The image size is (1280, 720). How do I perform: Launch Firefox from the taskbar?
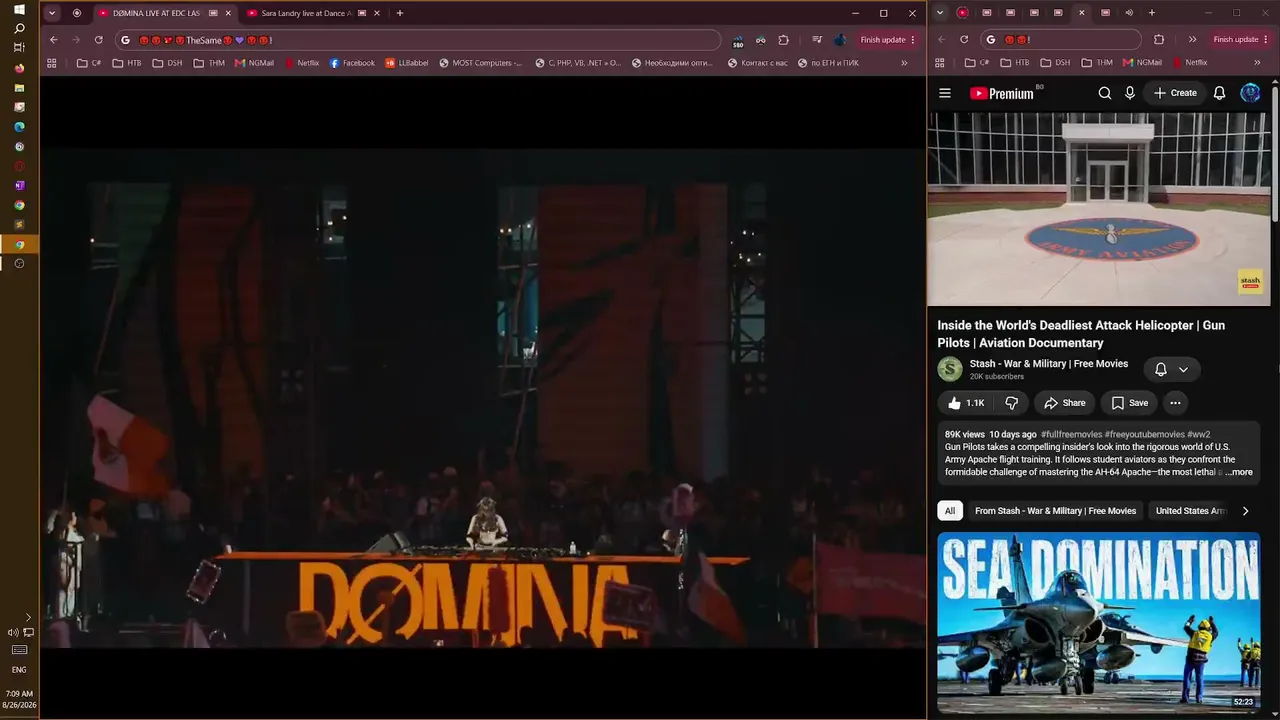pos(19,68)
